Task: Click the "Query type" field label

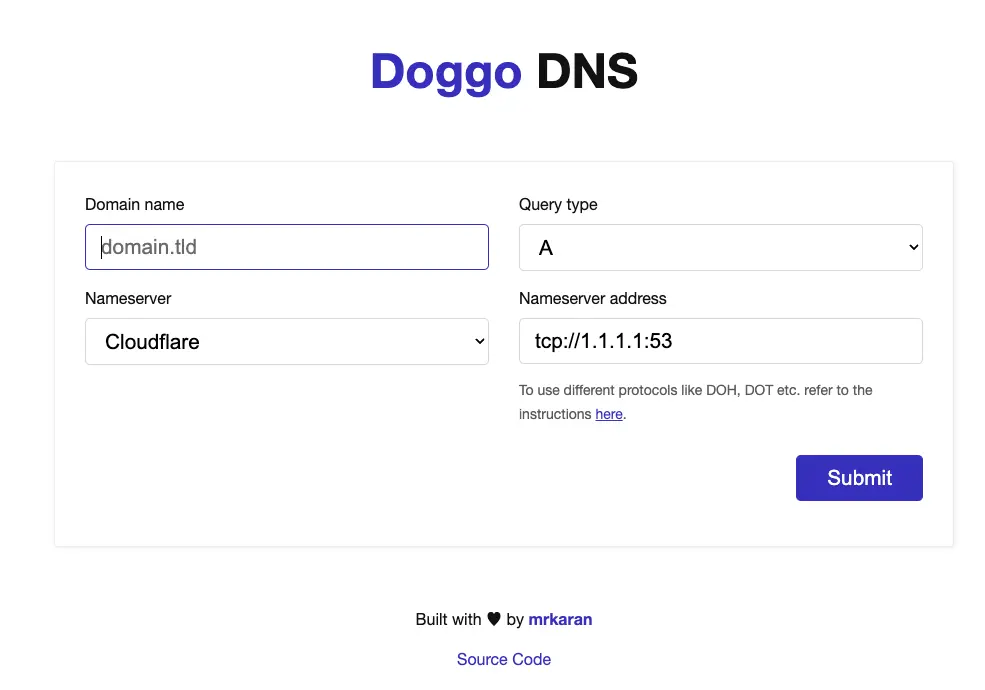Action: [x=558, y=204]
